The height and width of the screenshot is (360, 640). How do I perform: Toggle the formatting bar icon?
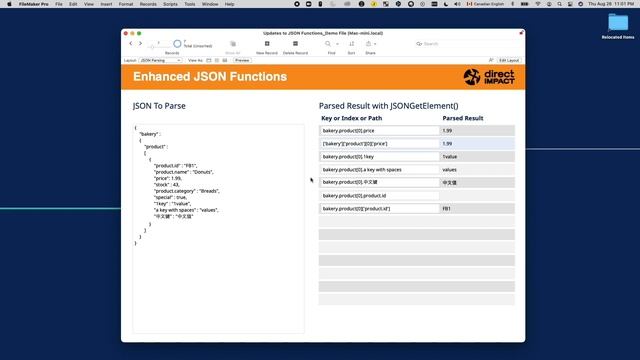click(491, 60)
